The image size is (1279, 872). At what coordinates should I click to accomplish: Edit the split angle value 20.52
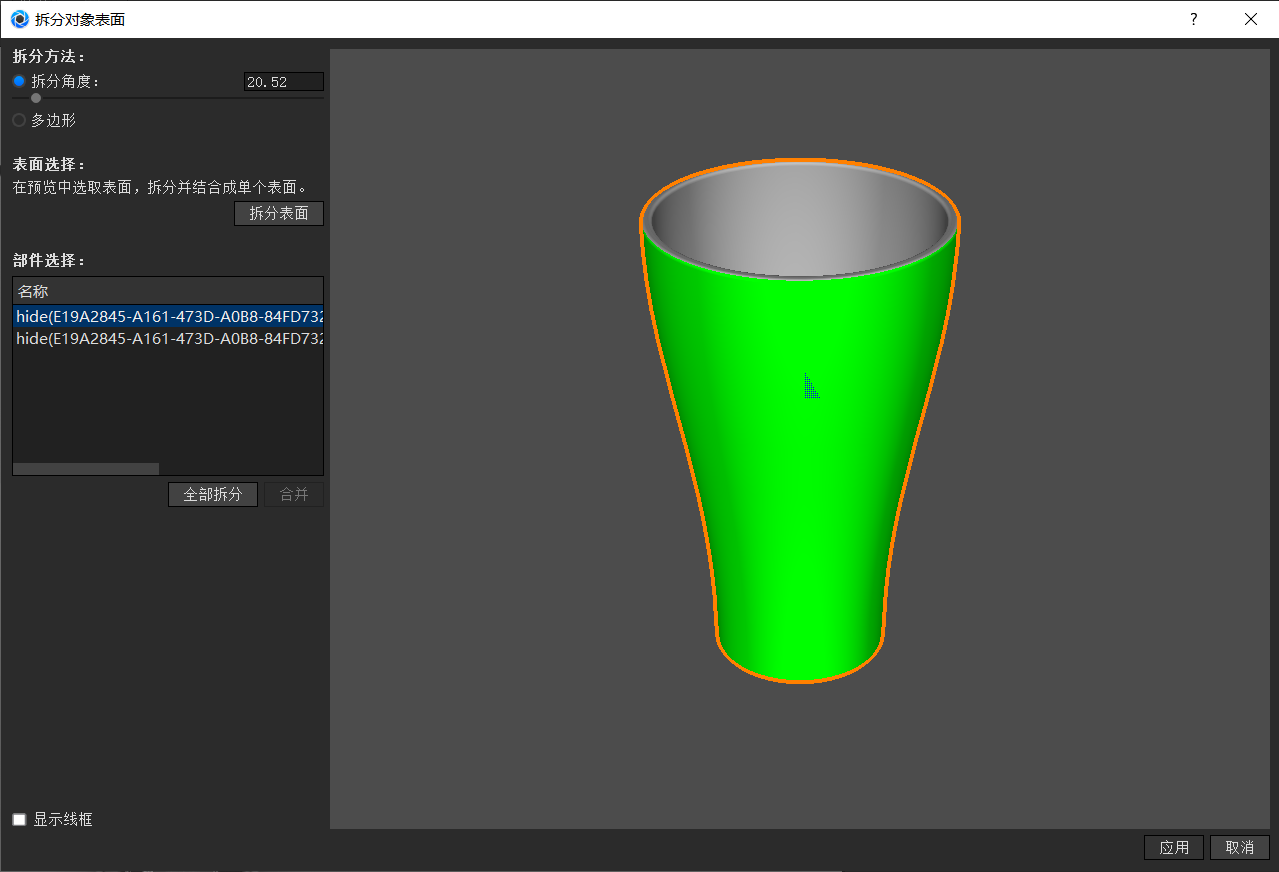click(283, 81)
